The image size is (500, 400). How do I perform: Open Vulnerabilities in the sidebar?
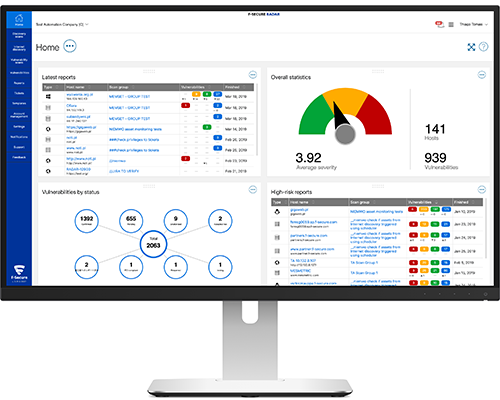click(x=19, y=72)
